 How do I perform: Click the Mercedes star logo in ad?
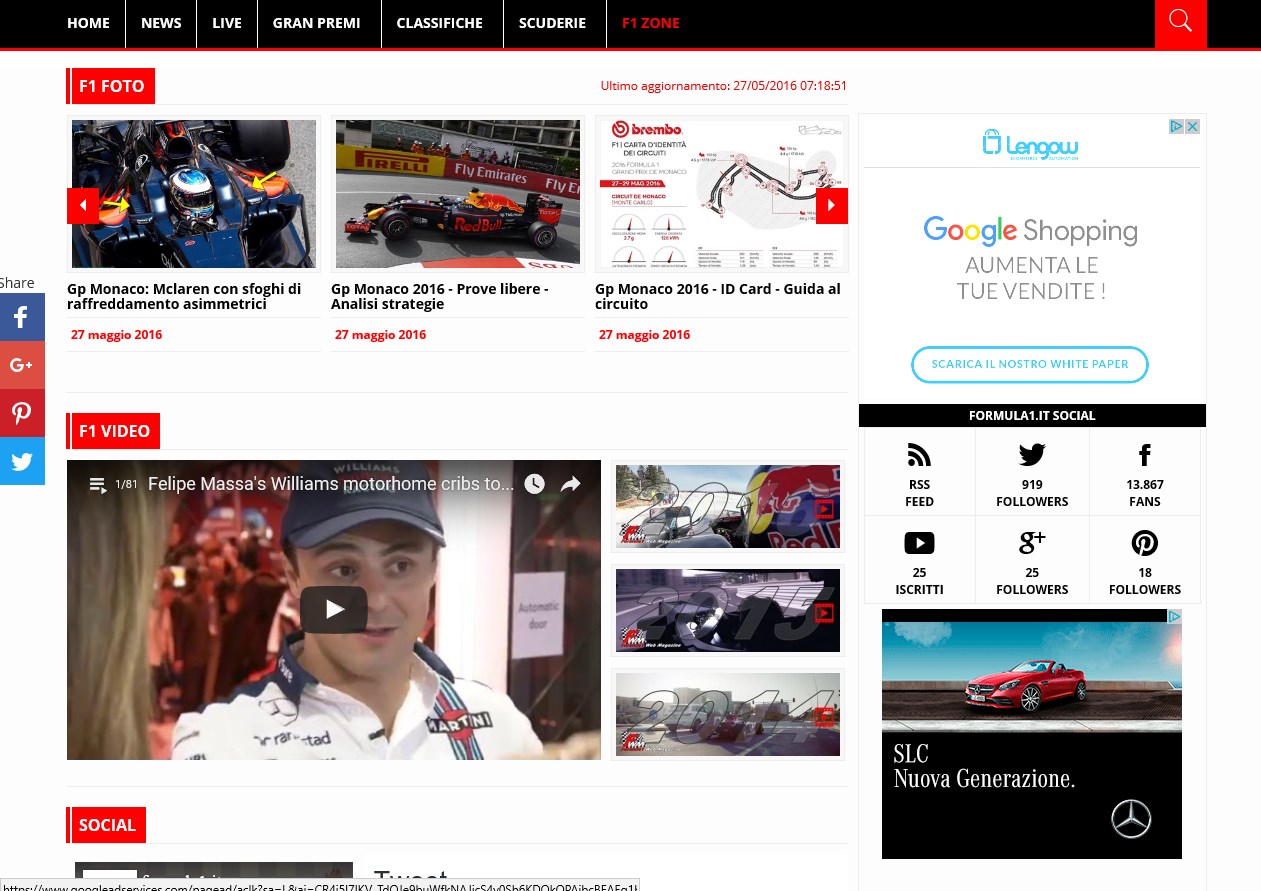1131,819
